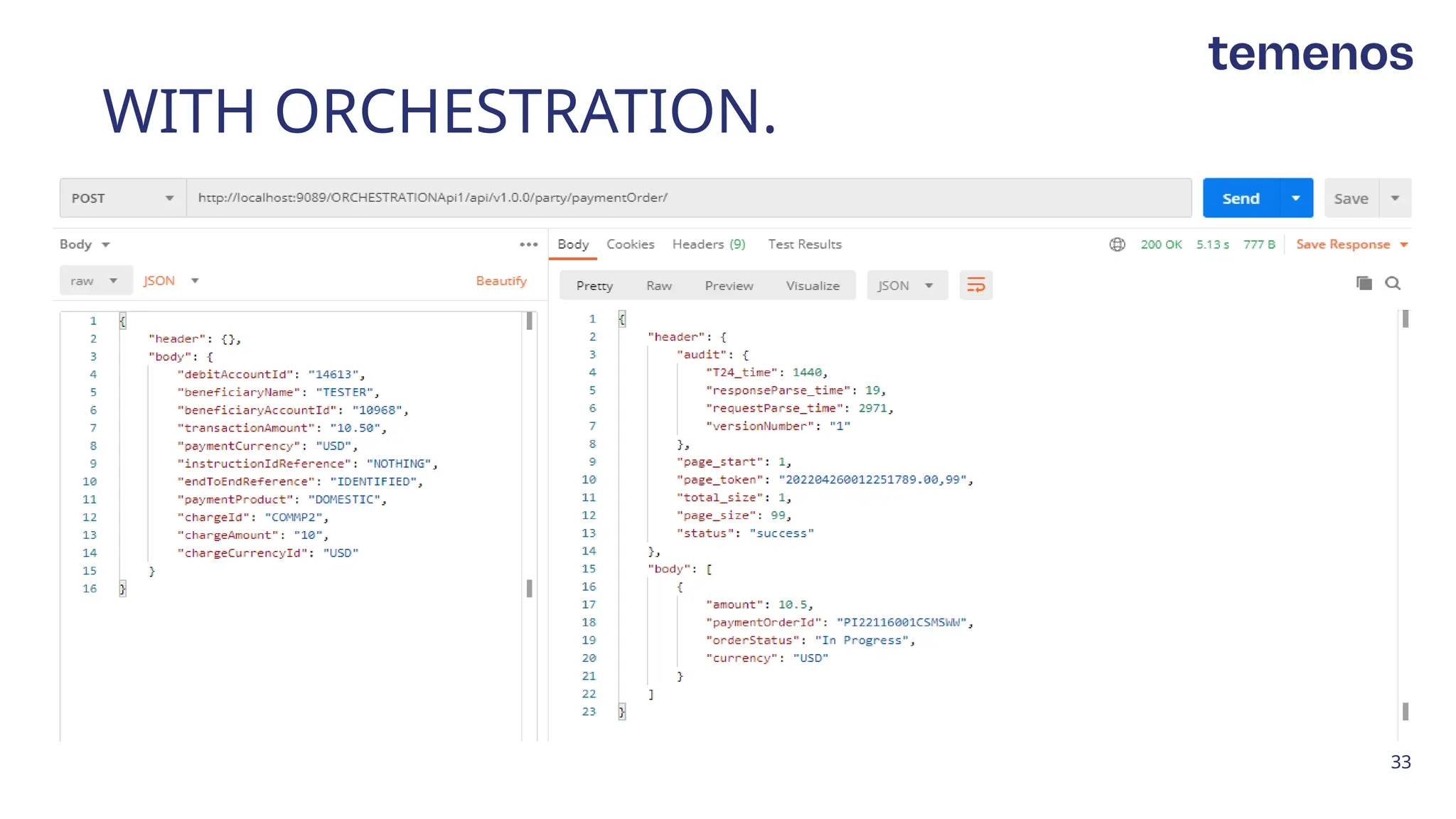The image size is (1456, 819).
Task: Click the search response magnifier icon
Action: [1393, 283]
